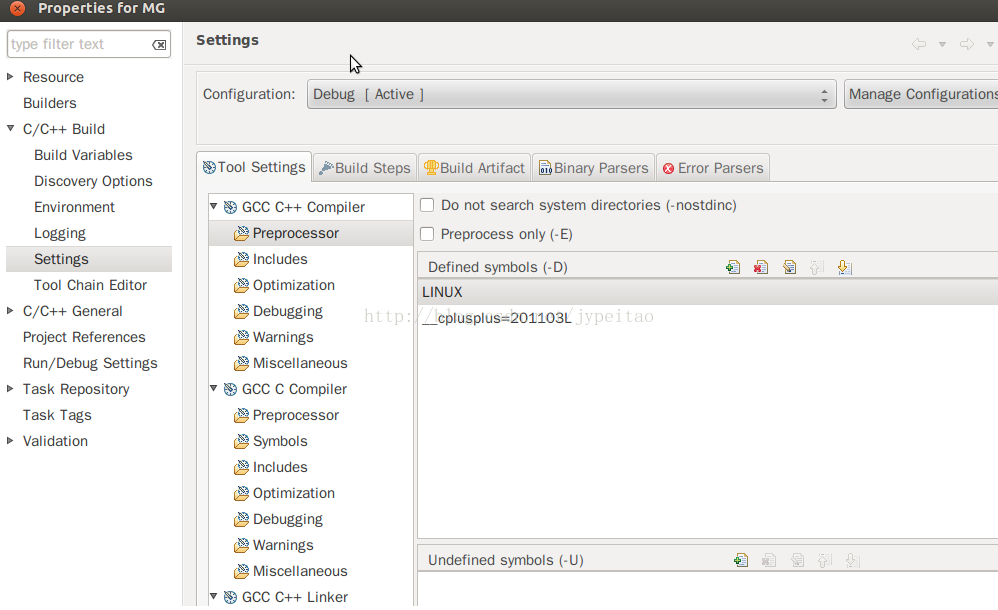The width and height of the screenshot is (998, 610).
Task: Open the Error Parsers tab
Action: click(x=712, y=168)
